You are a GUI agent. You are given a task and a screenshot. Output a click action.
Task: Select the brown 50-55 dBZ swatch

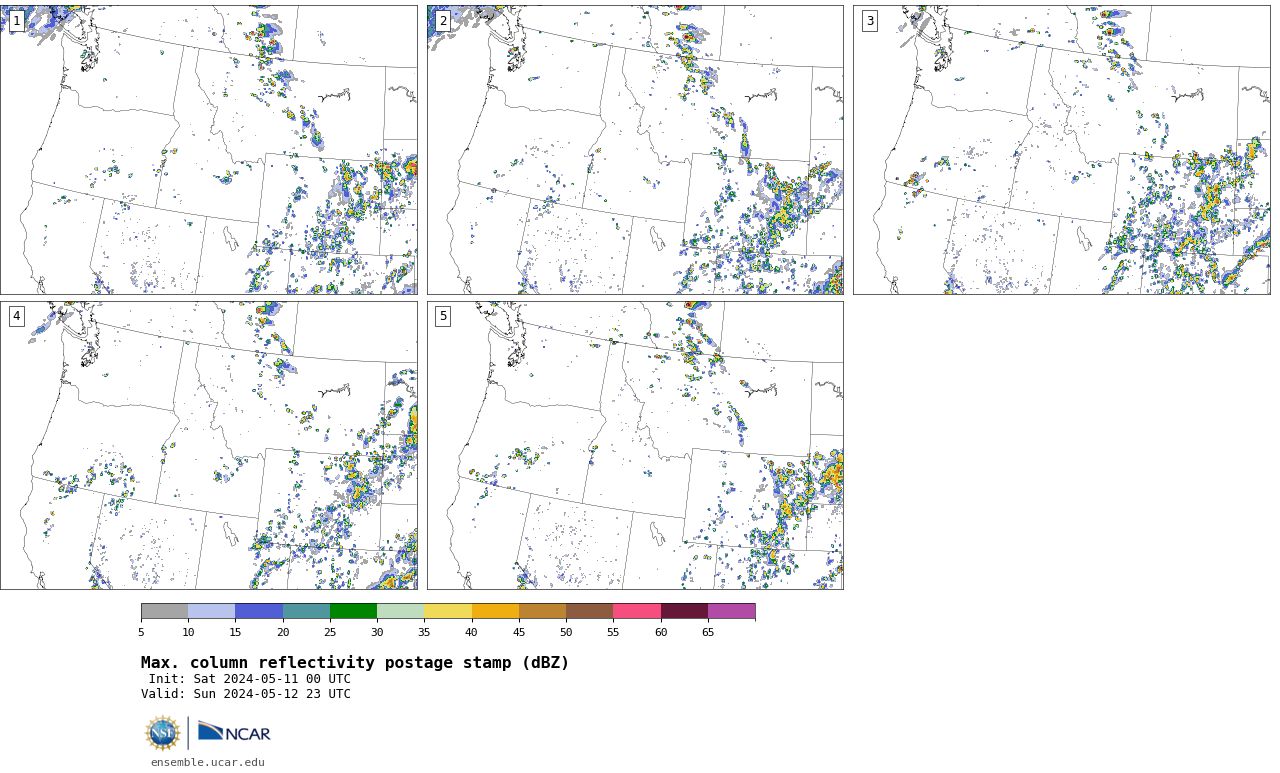(589, 611)
